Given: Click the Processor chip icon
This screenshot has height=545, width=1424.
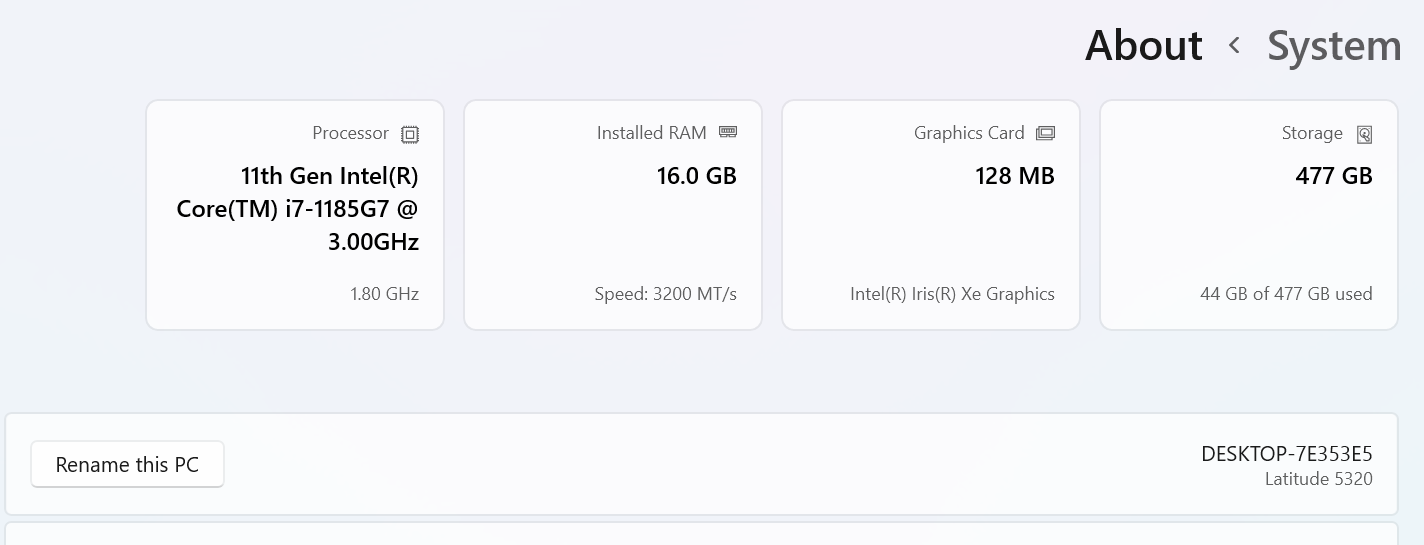Looking at the screenshot, I should [x=410, y=134].
